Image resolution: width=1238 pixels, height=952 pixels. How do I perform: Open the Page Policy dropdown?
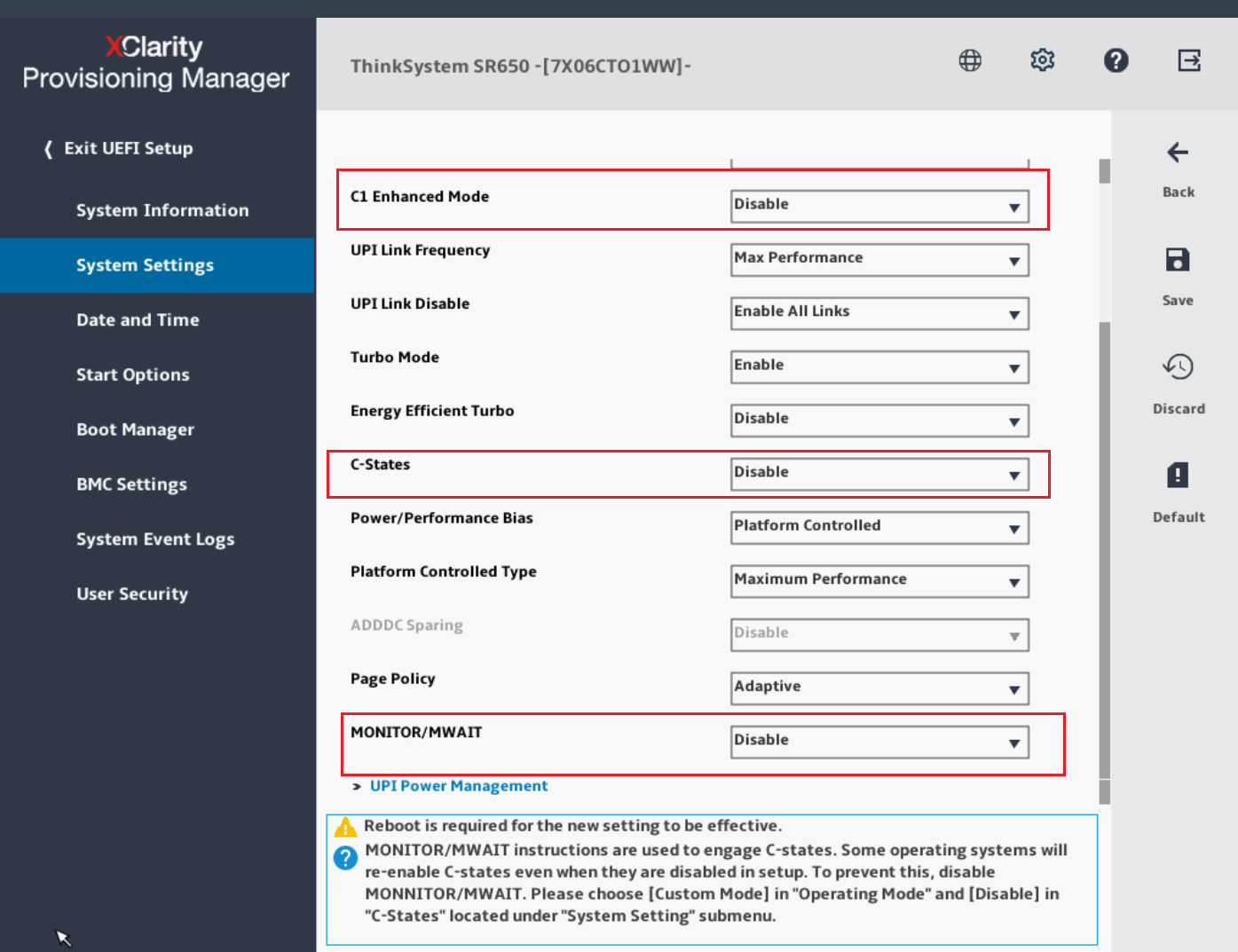879,688
